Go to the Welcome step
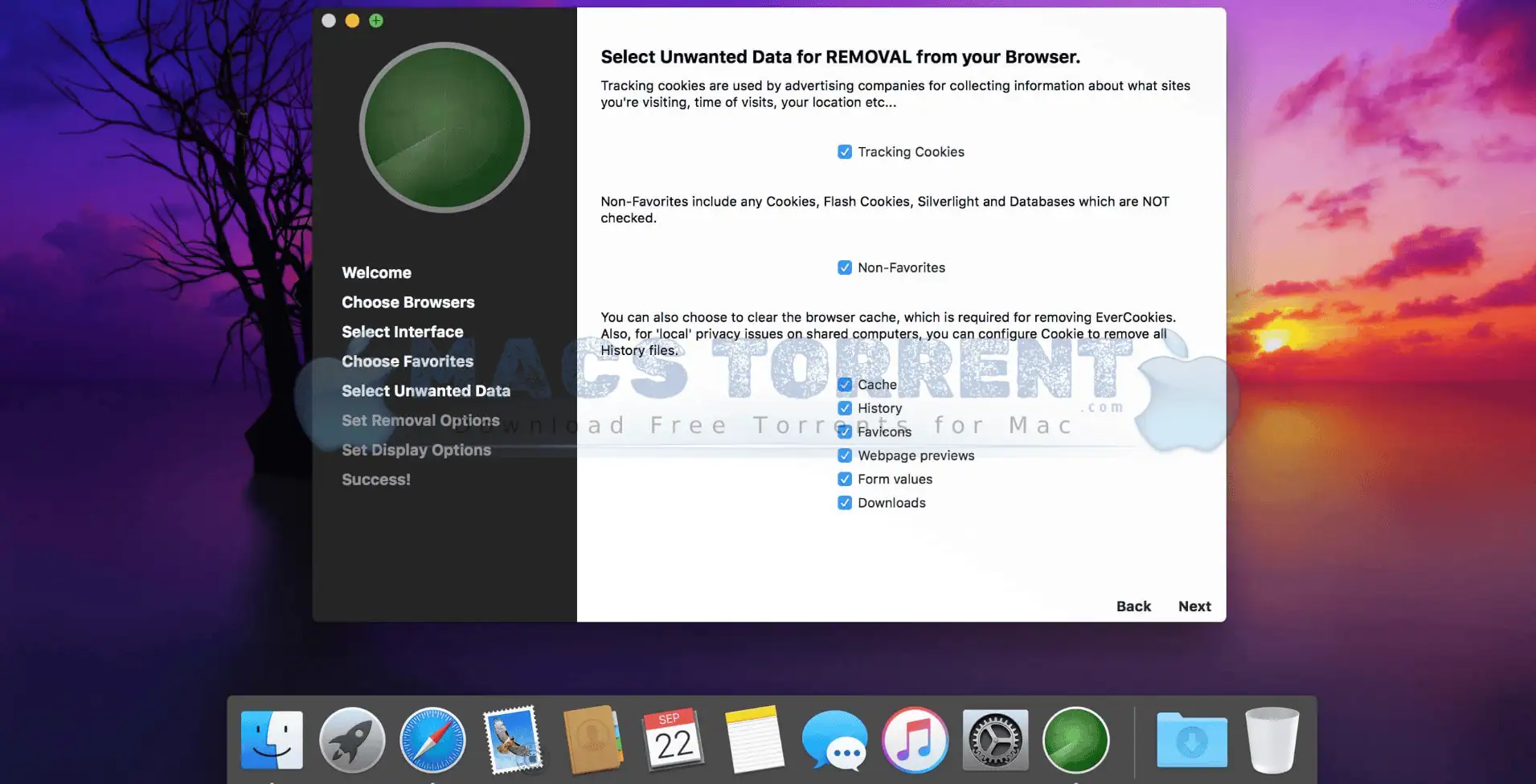 [376, 272]
